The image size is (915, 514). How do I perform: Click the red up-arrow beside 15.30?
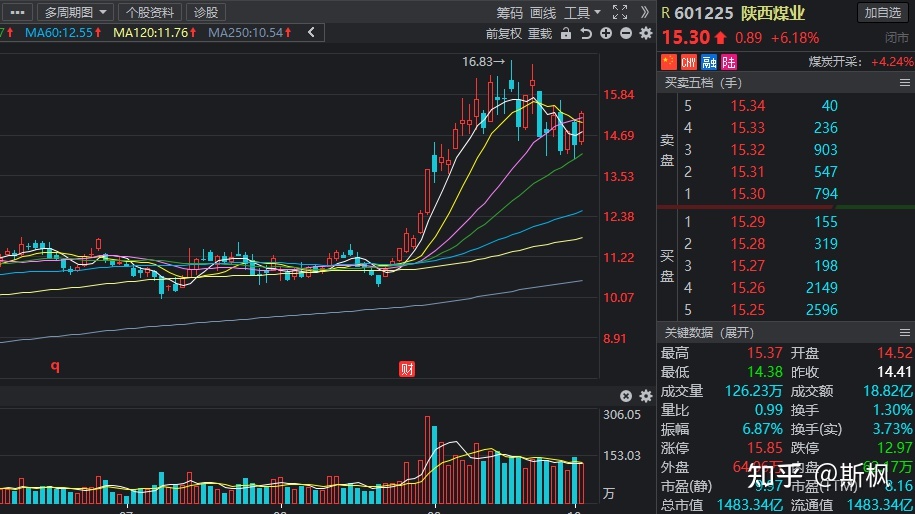tap(720, 38)
